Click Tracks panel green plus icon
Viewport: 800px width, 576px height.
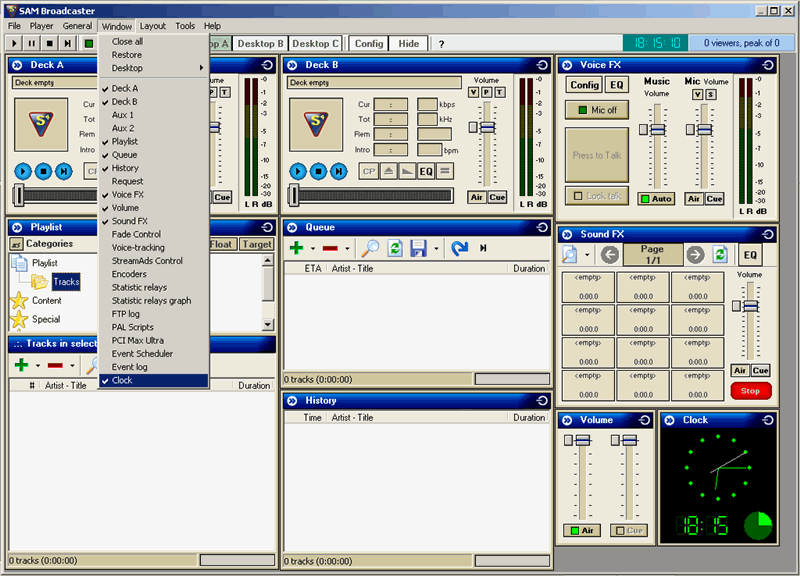click(x=21, y=365)
